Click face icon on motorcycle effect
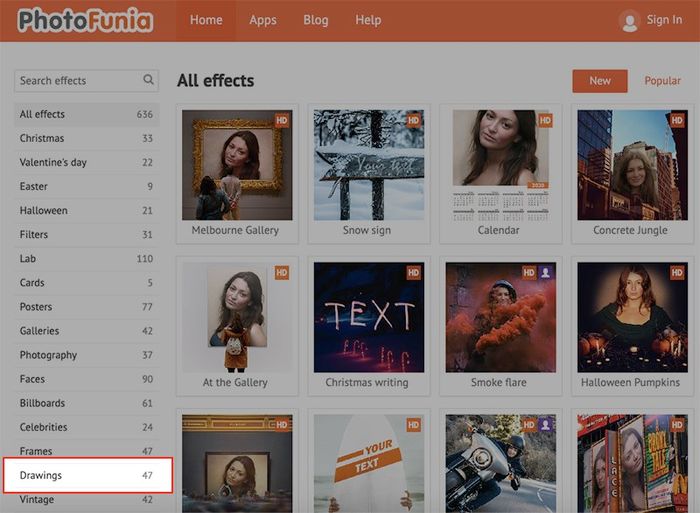Image resolution: width=700 pixels, height=513 pixels. (x=545, y=425)
